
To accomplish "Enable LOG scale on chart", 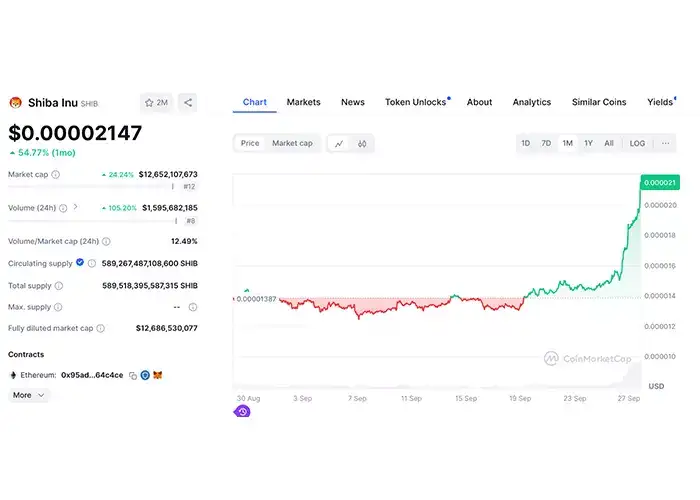I will pyautogui.click(x=637, y=143).
